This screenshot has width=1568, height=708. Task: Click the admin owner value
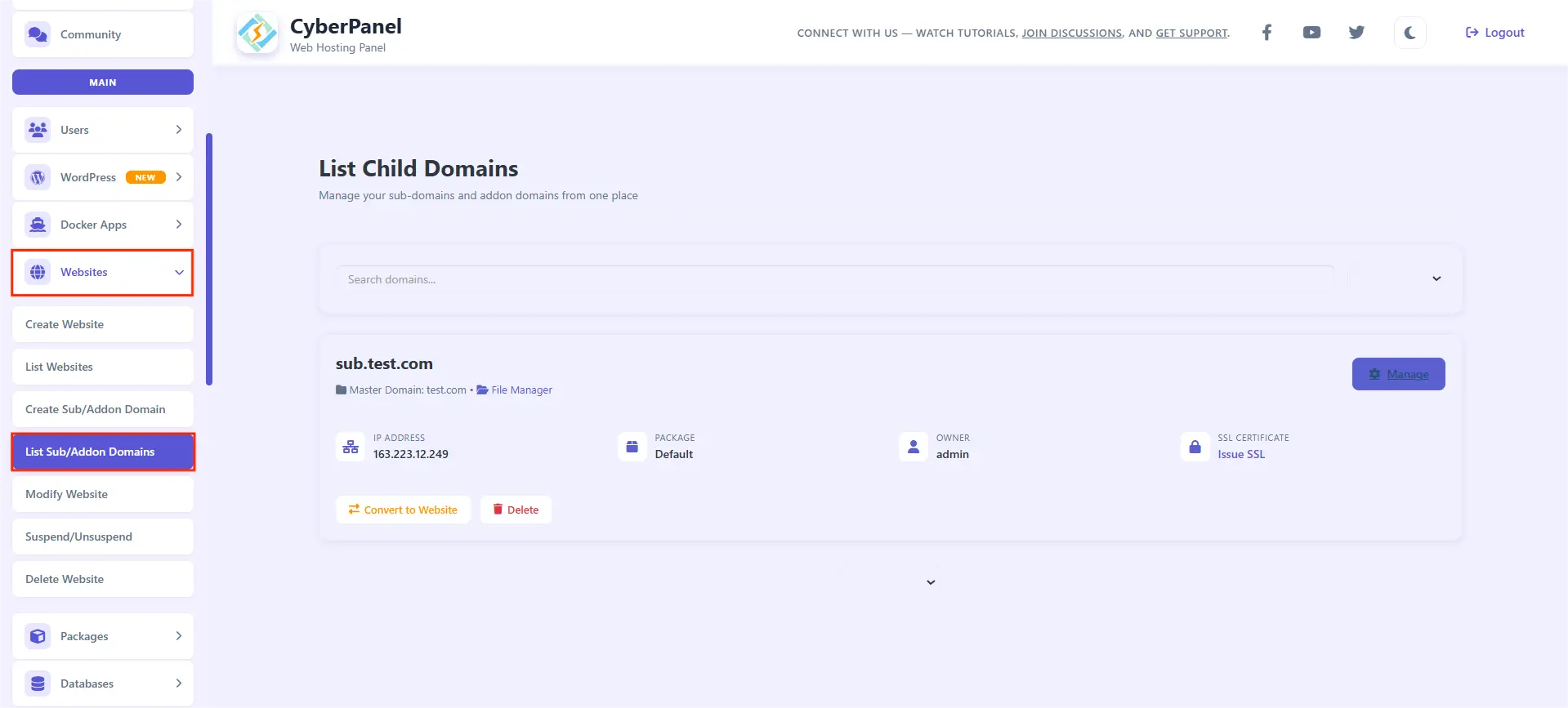click(953, 455)
